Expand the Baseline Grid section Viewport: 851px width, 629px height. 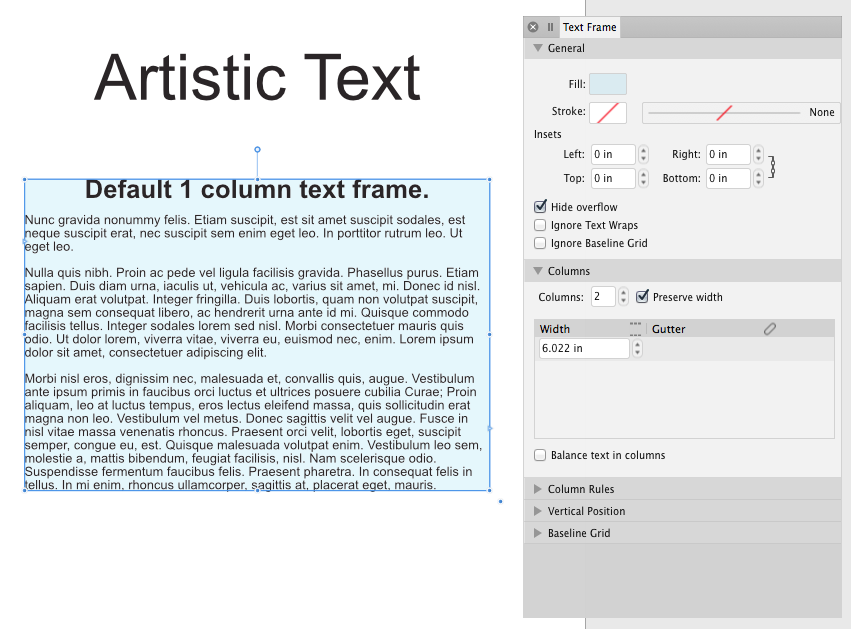click(x=537, y=533)
